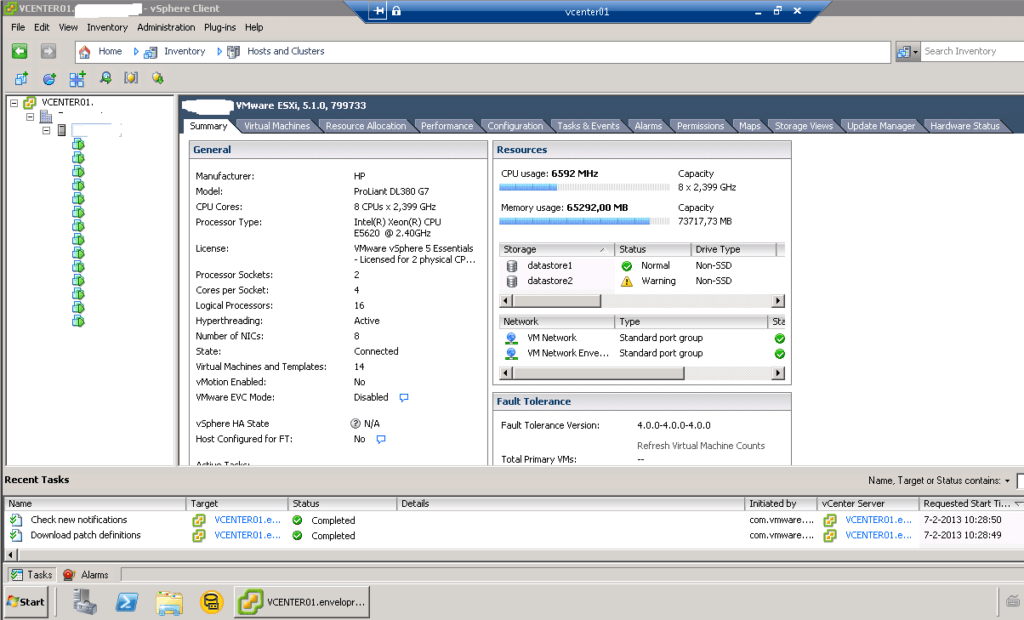The height and width of the screenshot is (620, 1024).
Task: Click the grey Forward navigation arrow
Action: (48, 51)
